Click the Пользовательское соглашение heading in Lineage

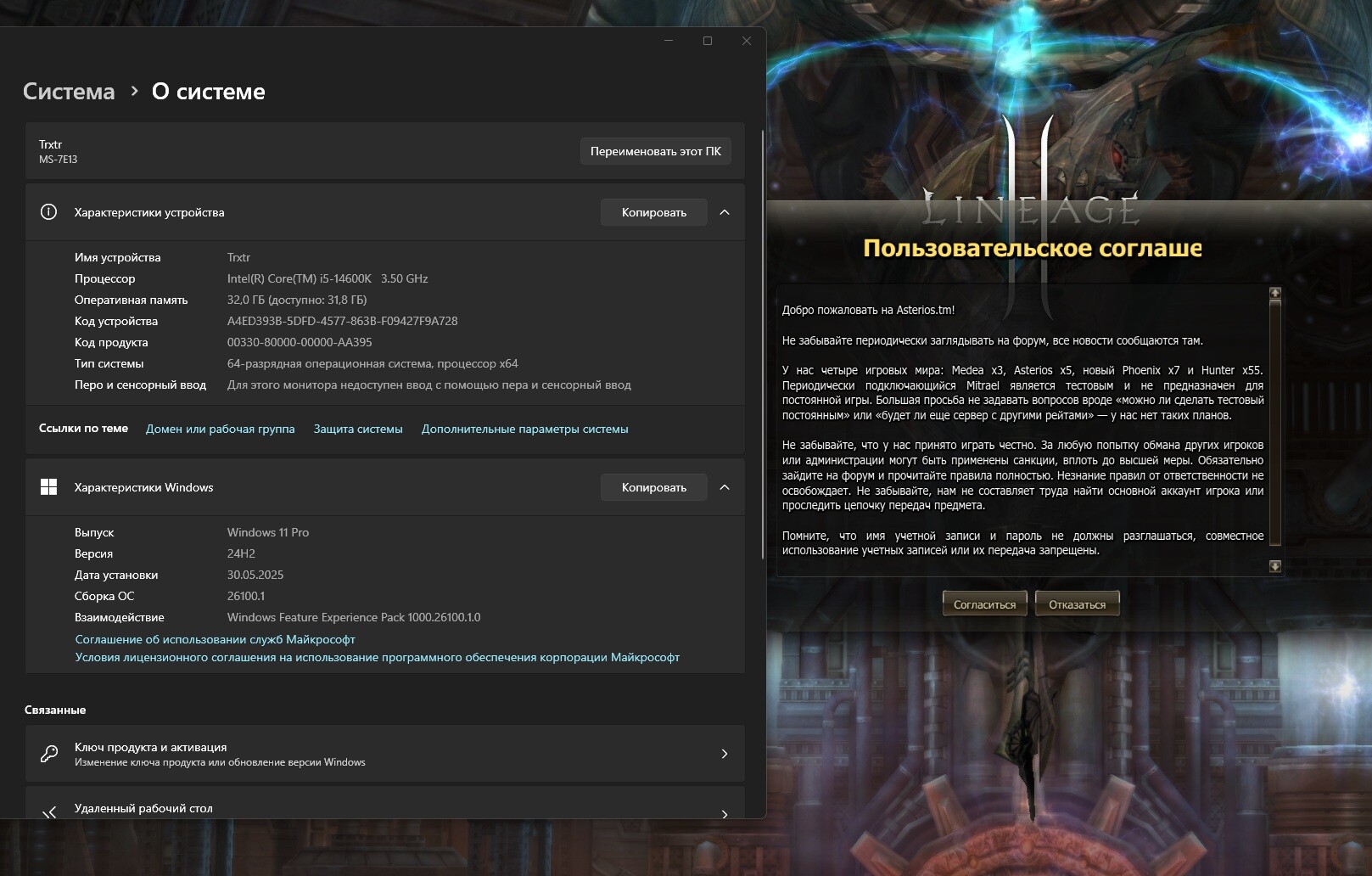[x=1033, y=248]
